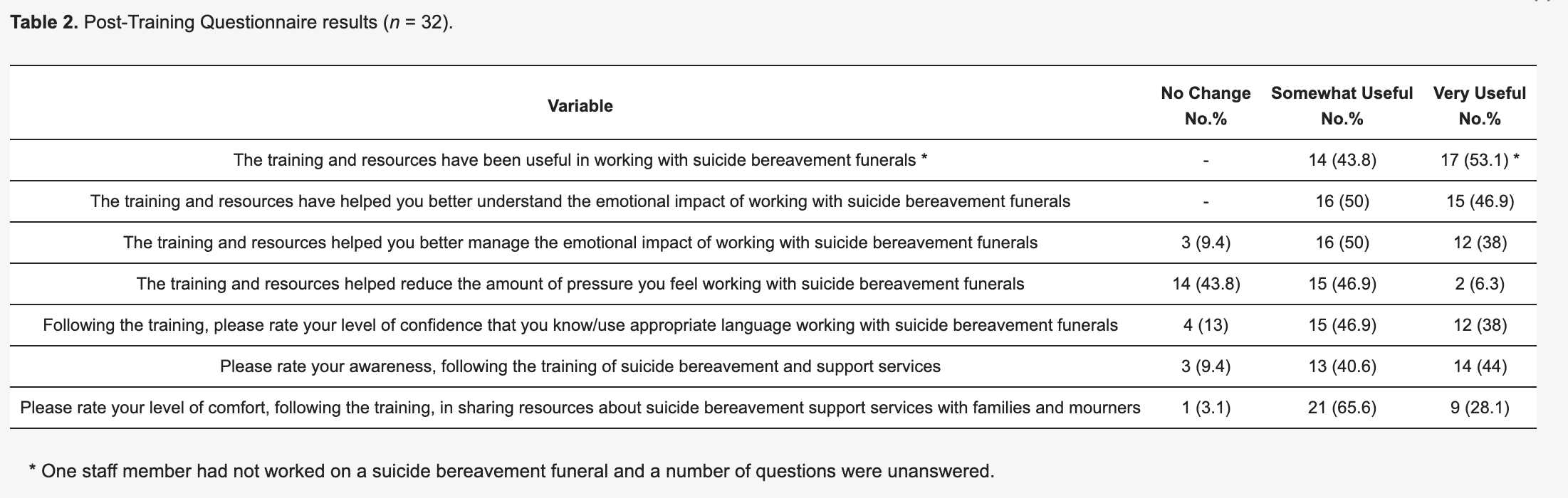
Task: Click the row about better managing emotional impact
Action: tap(773, 243)
